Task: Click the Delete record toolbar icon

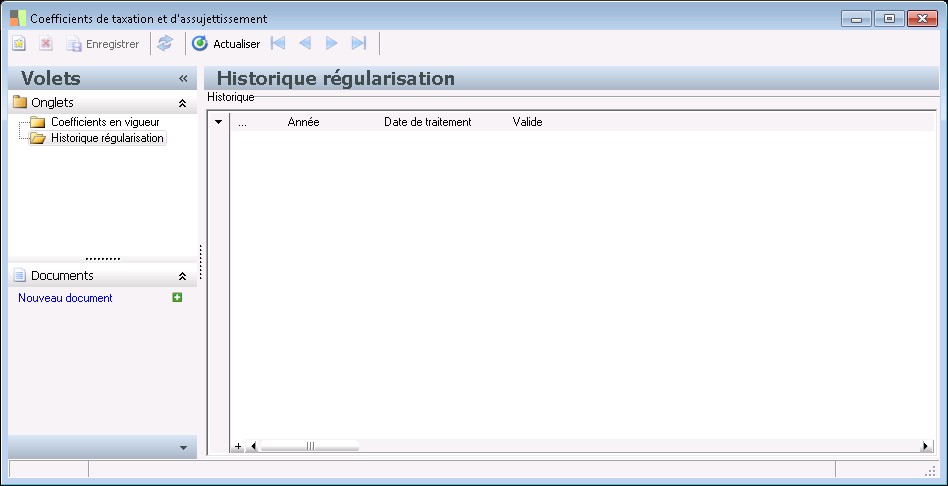Action: point(46,44)
